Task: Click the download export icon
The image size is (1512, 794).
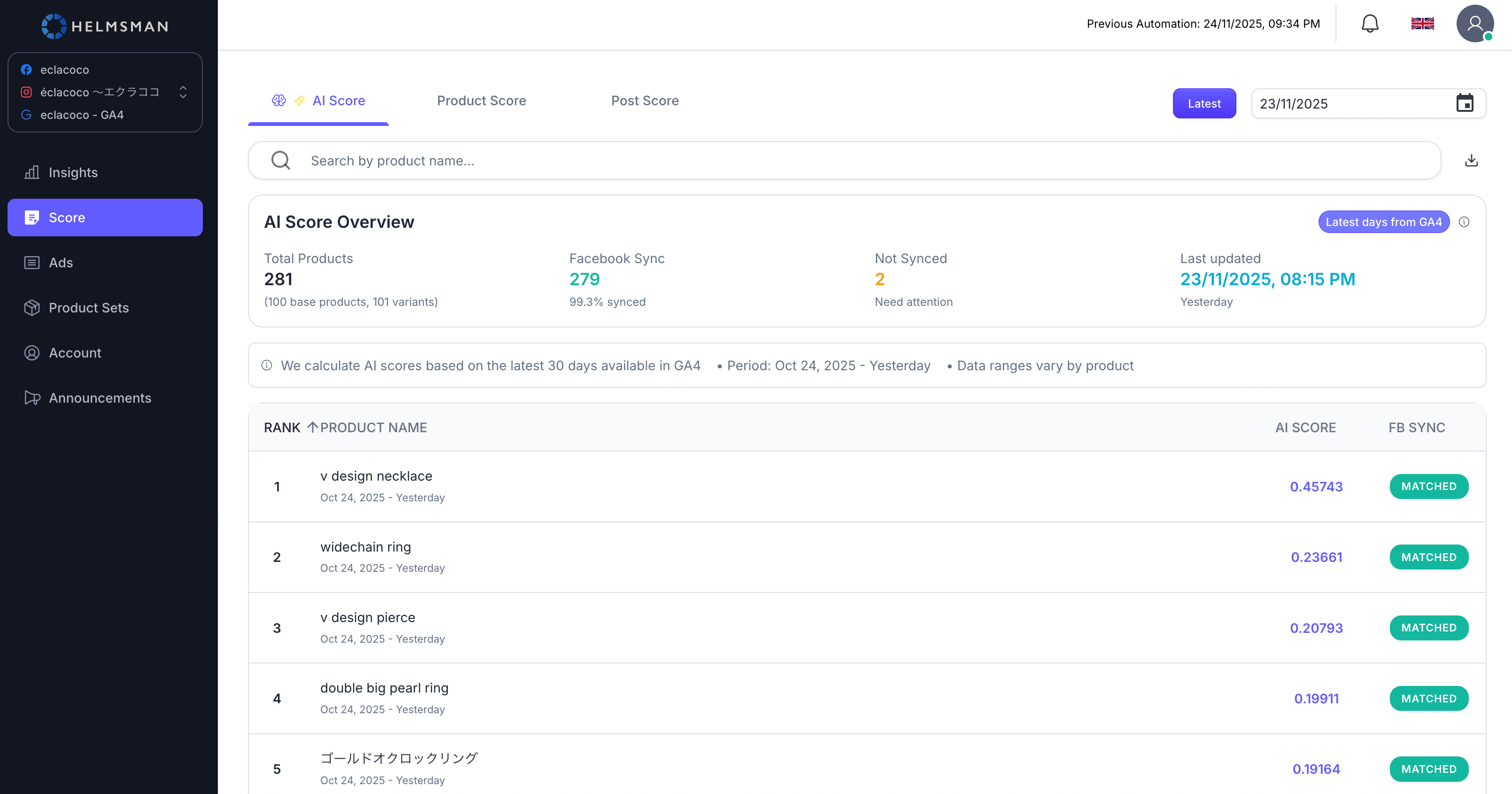Action: click(1471, 160)
